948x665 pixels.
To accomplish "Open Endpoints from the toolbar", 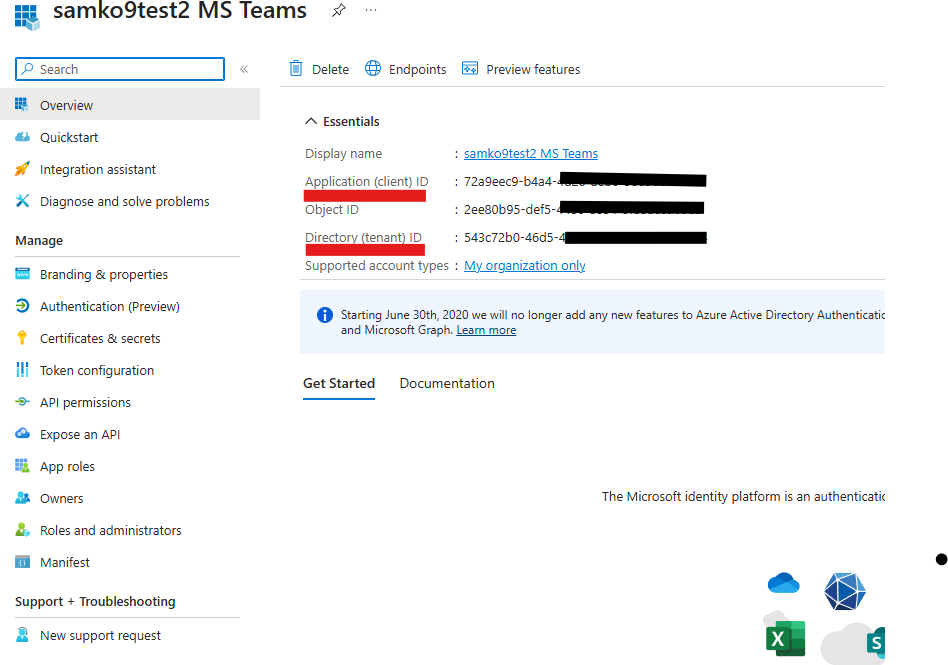I will (x=405, y=69).
